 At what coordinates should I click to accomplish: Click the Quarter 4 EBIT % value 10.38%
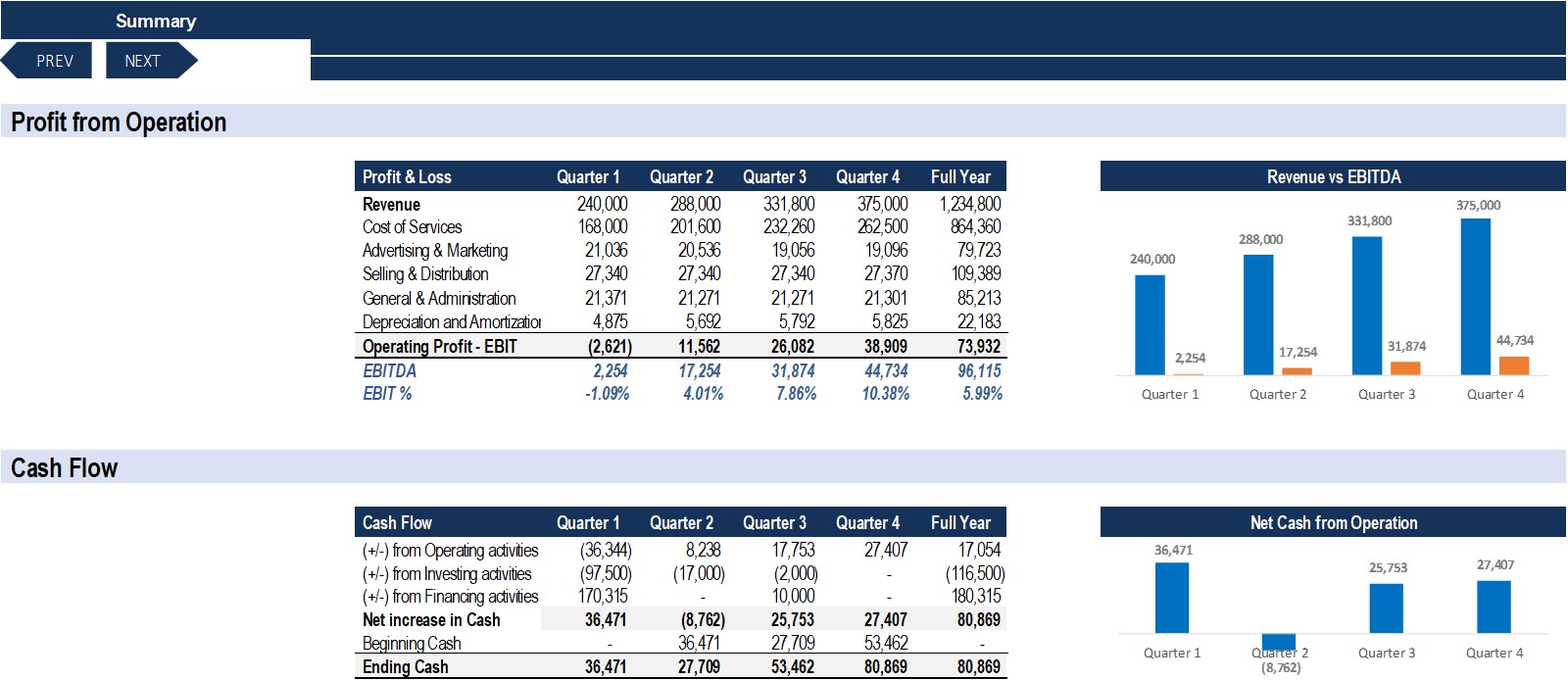(x=885, y=394)
